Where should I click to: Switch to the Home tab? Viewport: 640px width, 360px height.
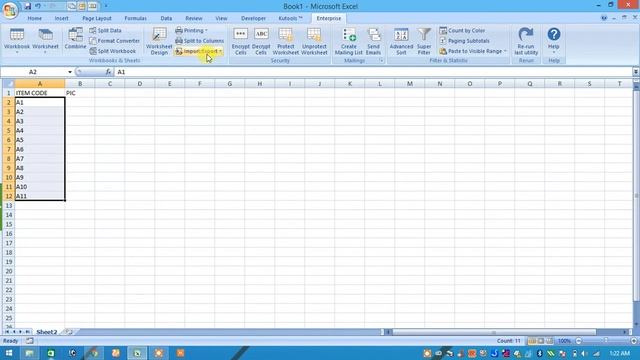point(35,18)
